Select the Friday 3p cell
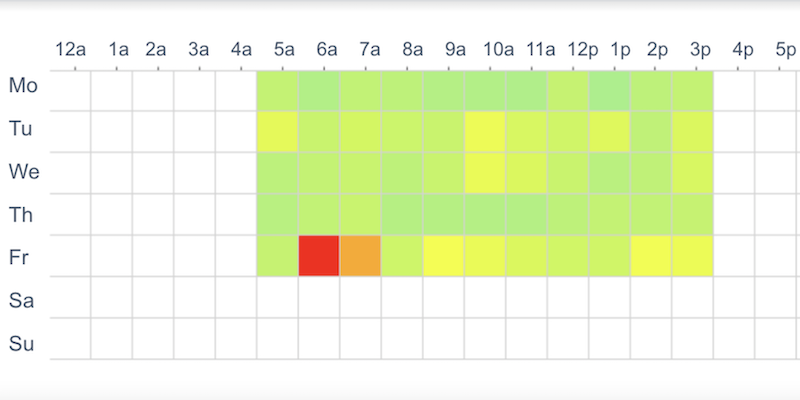 click(693, 256)
